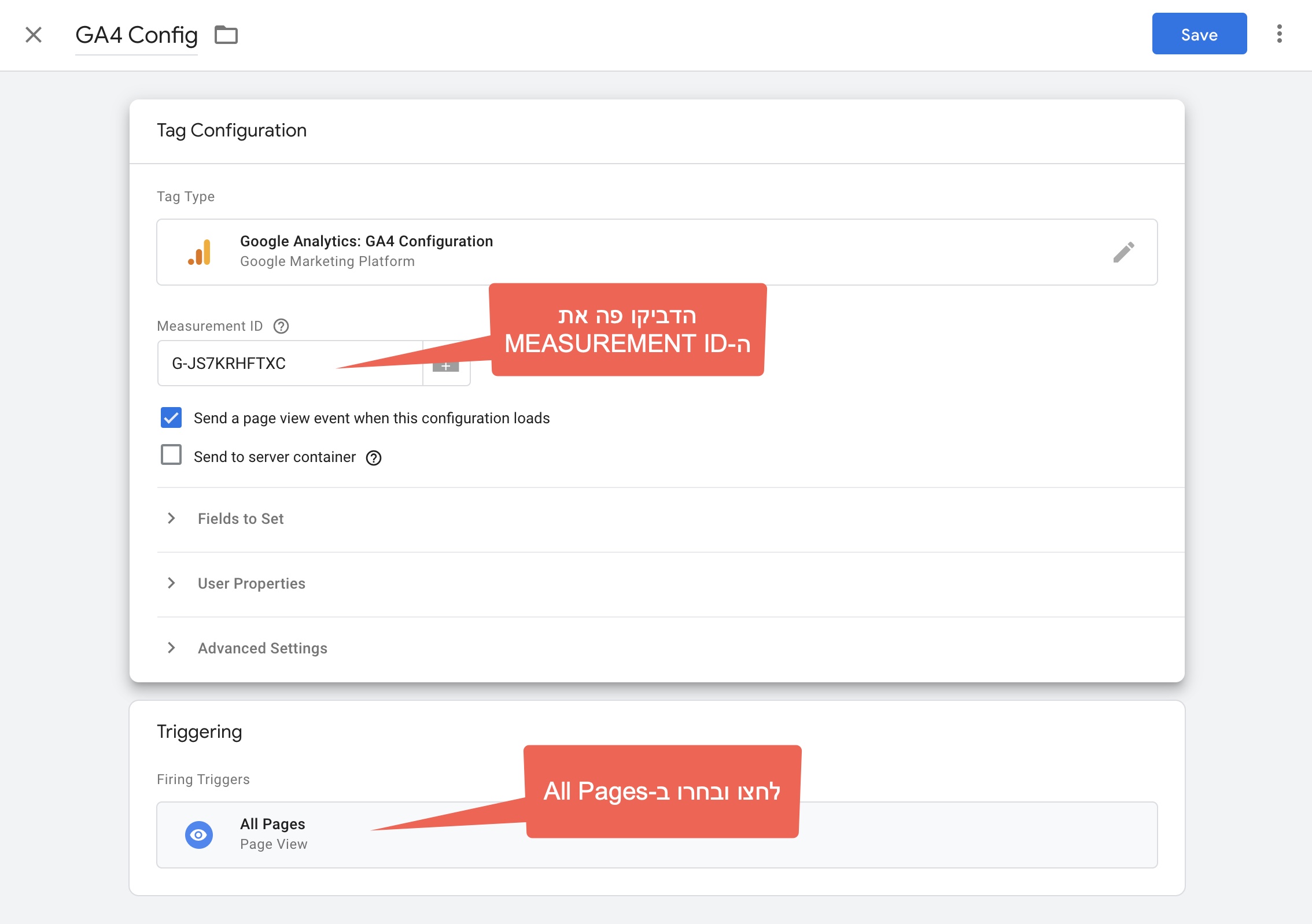Uncheck Send a page view event checkbox
The height and width of the screenshot is (924, 1312).
(171, 417)
